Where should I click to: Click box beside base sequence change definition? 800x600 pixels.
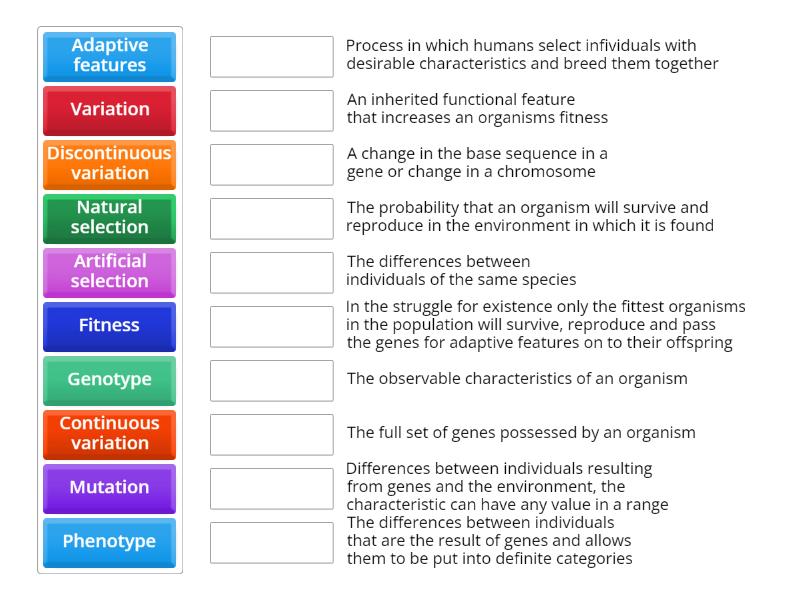(272, 165)
